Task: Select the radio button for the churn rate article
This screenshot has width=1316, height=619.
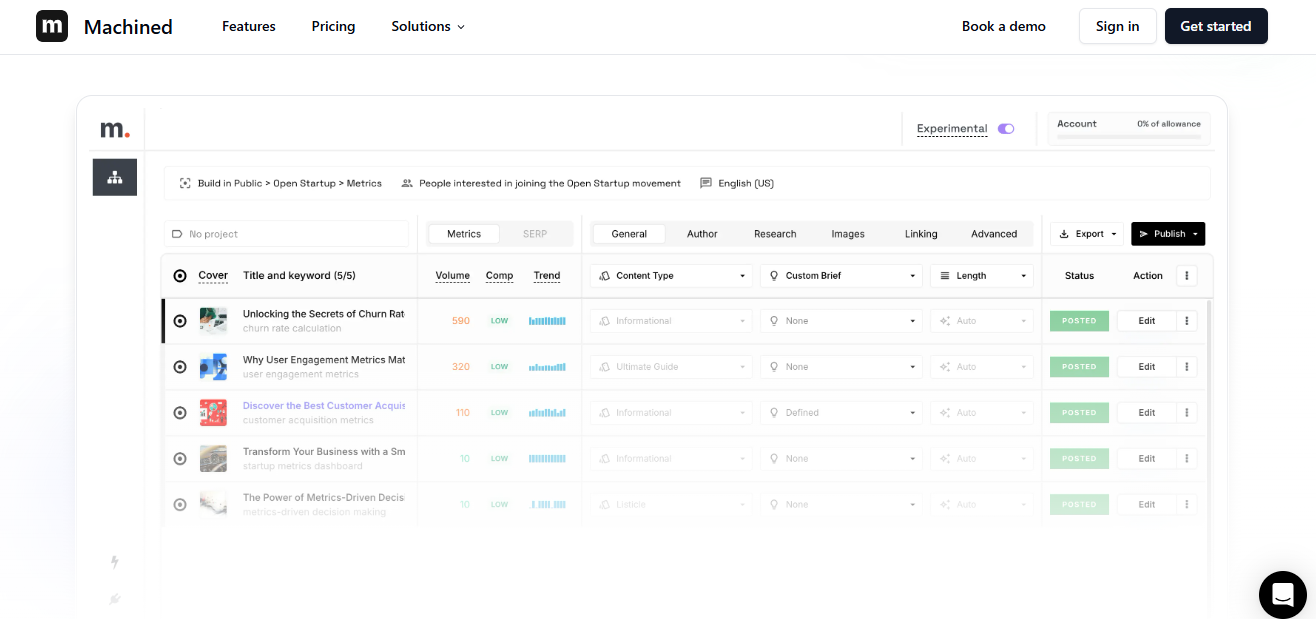Action: 180,321
